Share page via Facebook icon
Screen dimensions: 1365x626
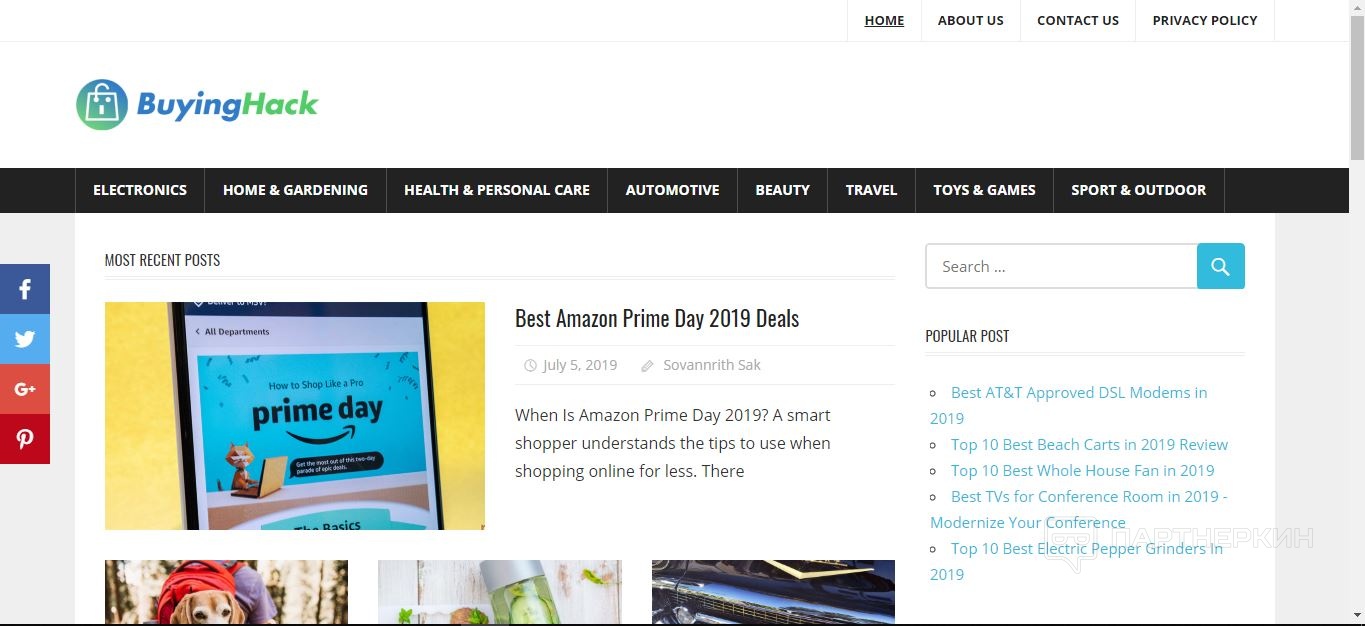[x=25, y=289]
